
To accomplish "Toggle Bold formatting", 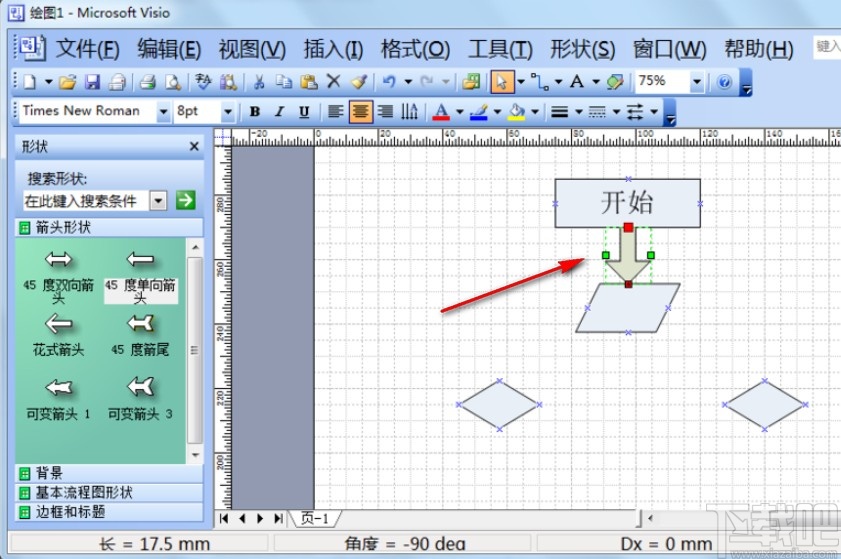I will pyautogui.click(x=255, y=112).
